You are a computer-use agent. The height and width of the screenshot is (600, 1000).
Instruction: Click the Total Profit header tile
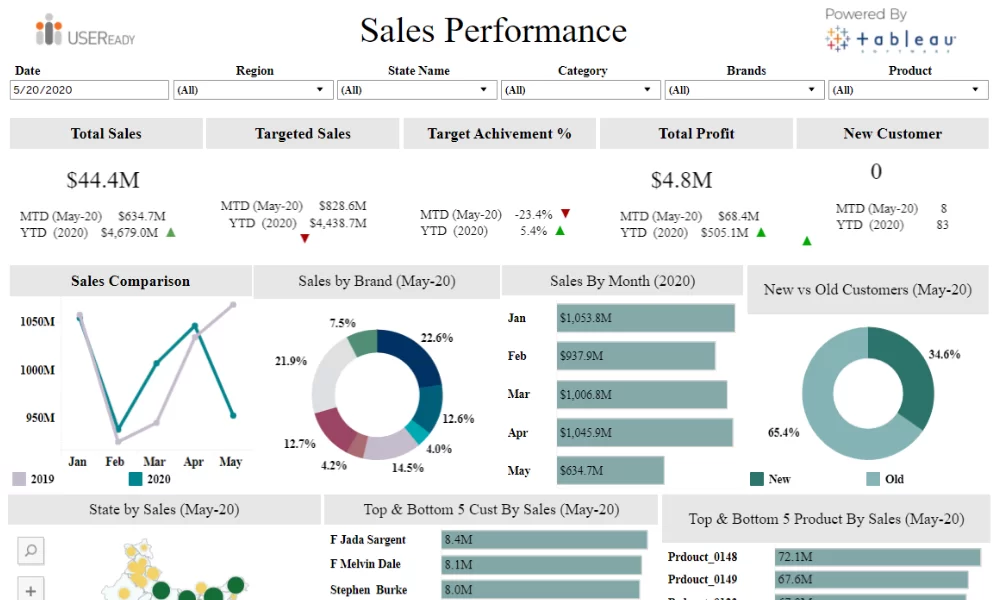coord(696,133)
